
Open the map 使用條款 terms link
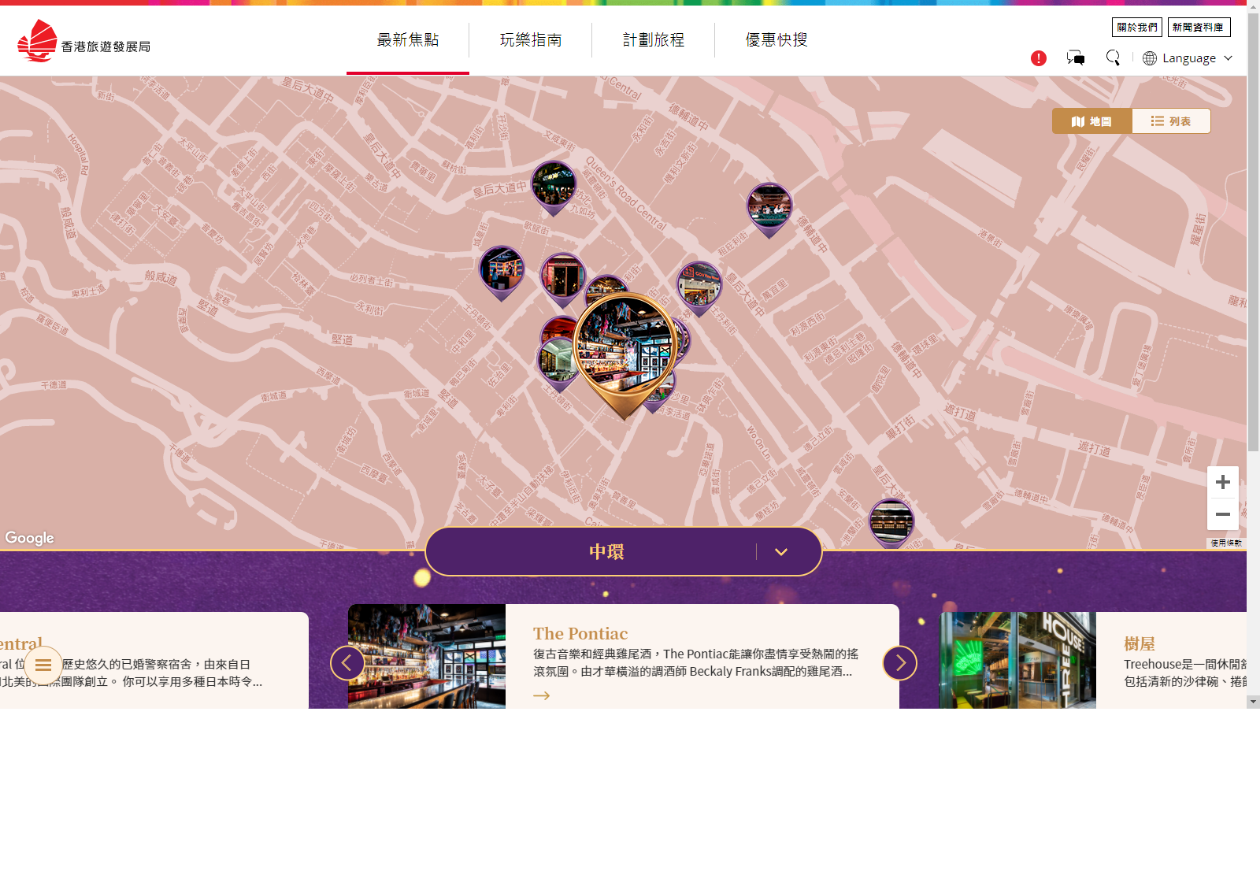coord(1225,543)
